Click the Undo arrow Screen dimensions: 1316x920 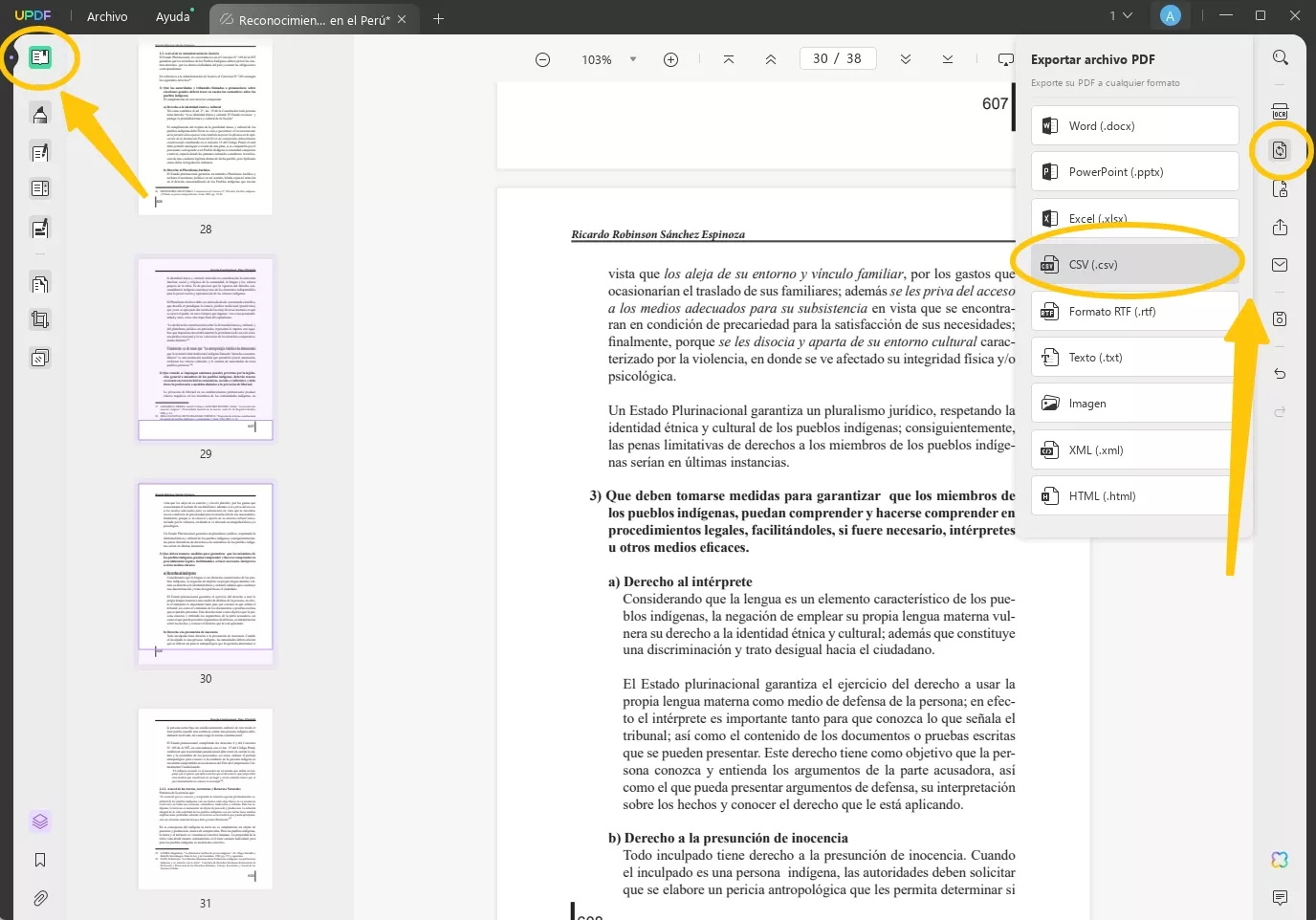pyautogui.click(x=1280, y=374)
